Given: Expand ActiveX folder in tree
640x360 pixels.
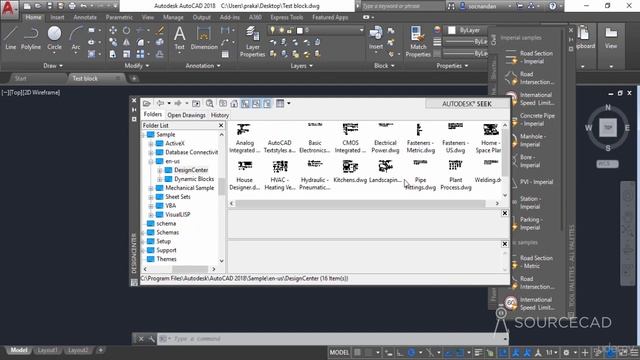Looking at the screenshot, I should 151,144.
